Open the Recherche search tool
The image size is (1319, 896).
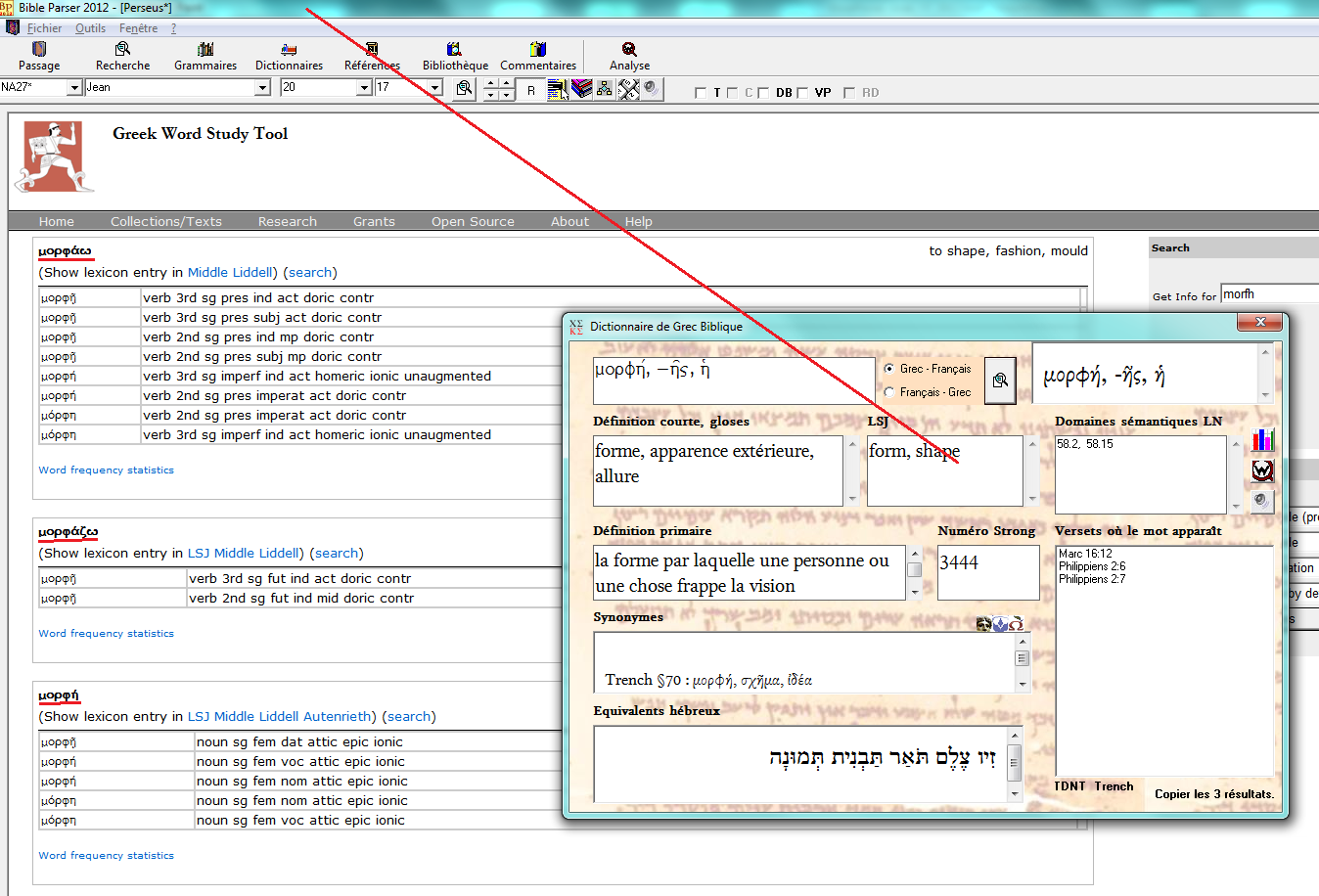point(122,57)
